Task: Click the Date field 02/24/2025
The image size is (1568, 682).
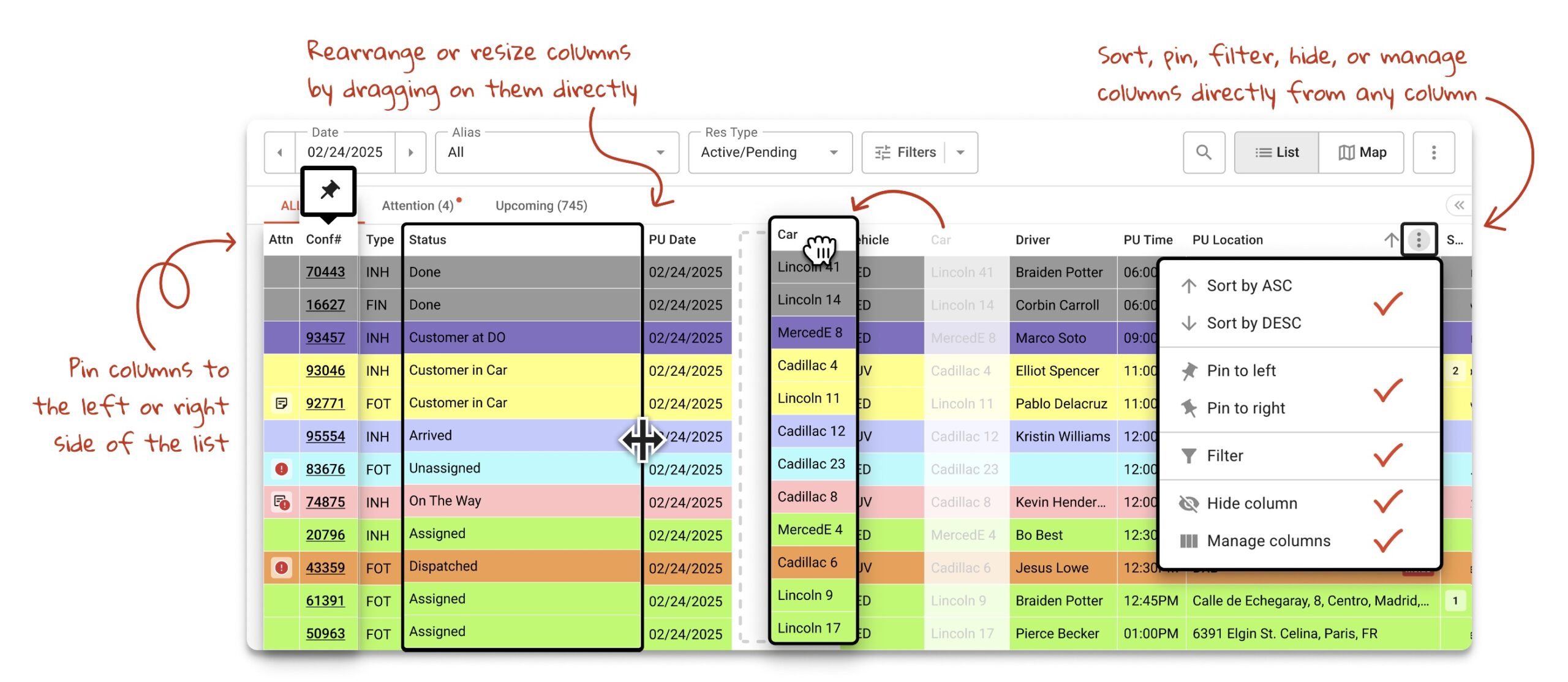Action: [345, 152]
